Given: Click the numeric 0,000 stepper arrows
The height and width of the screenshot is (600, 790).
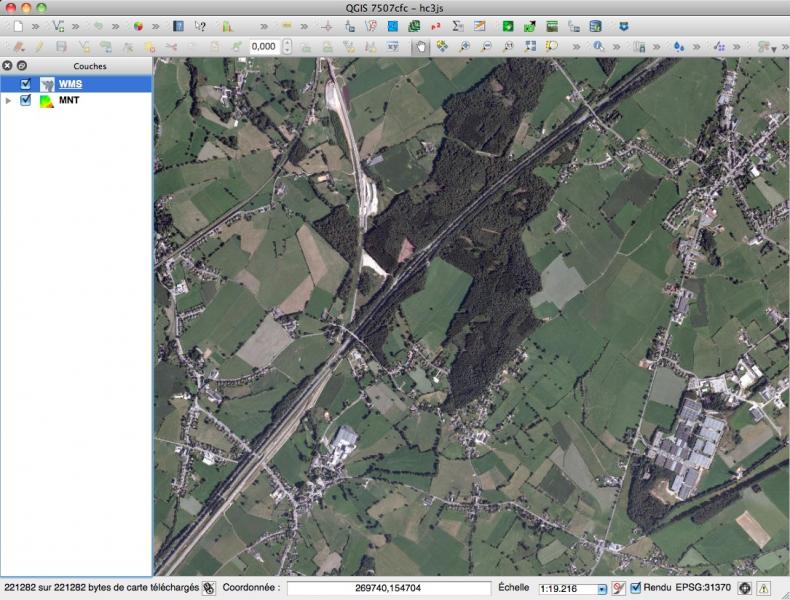Looking at the screenshot, I should 287,46.
